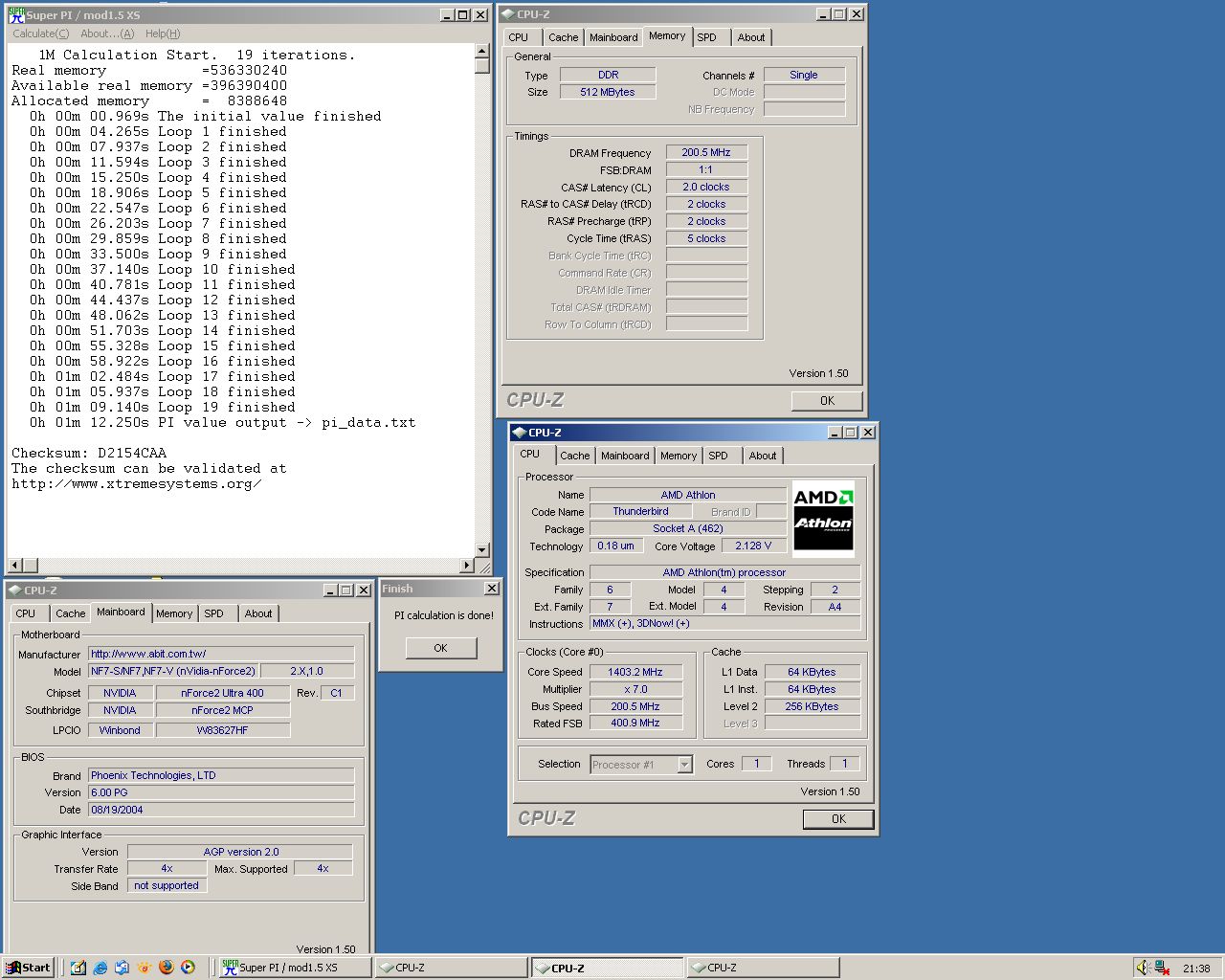Image resolution: width=1225 pixels, height=980 pixels.
Task: Click the Code Name value Thunderbird
Action: click(x=641, y=511)
